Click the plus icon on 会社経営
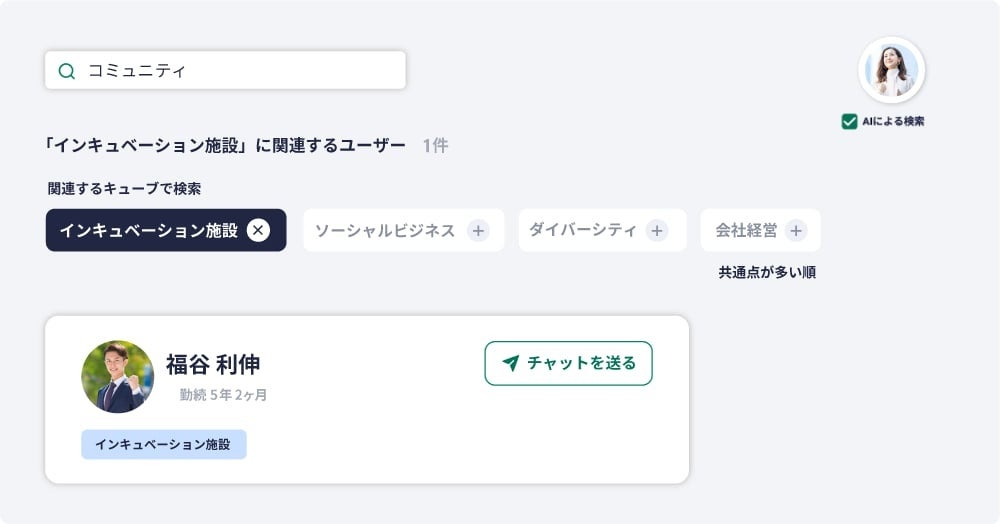This screenshot has height=524, width=1000. [x=796, y=231]
